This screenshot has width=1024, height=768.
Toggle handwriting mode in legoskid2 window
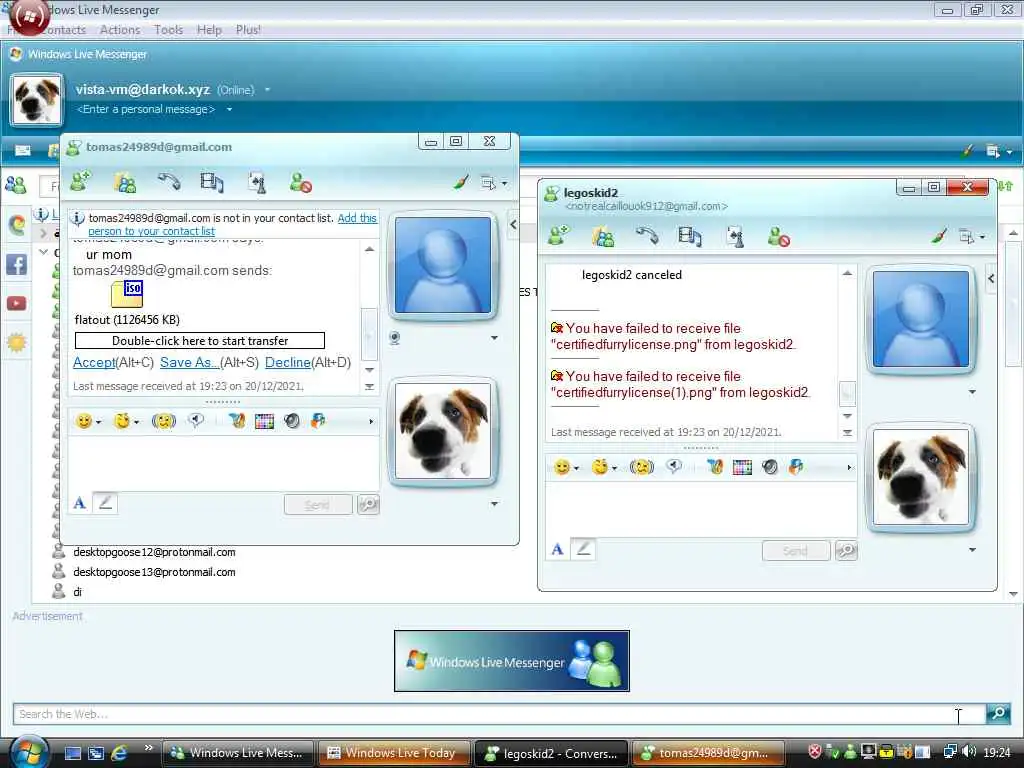[x=583, y=549]
